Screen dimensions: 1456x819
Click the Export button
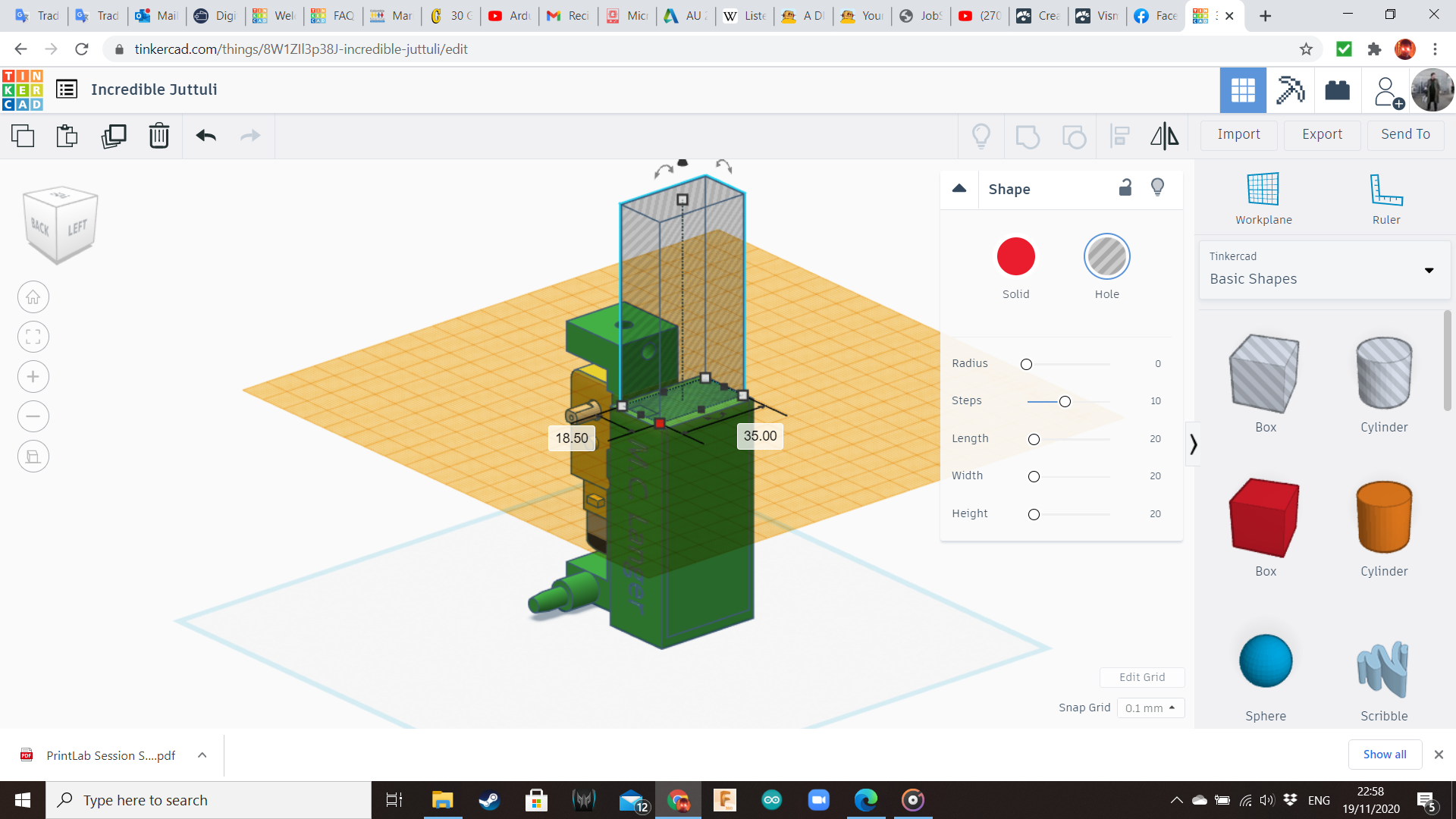[x=1322, y=134]
